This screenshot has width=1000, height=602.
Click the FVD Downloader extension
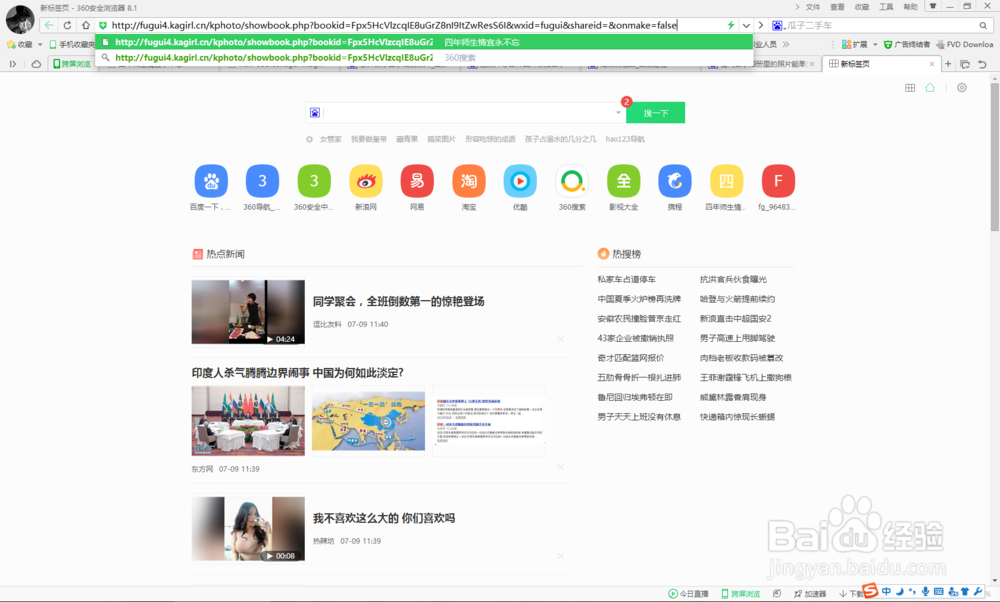point(964,45)
